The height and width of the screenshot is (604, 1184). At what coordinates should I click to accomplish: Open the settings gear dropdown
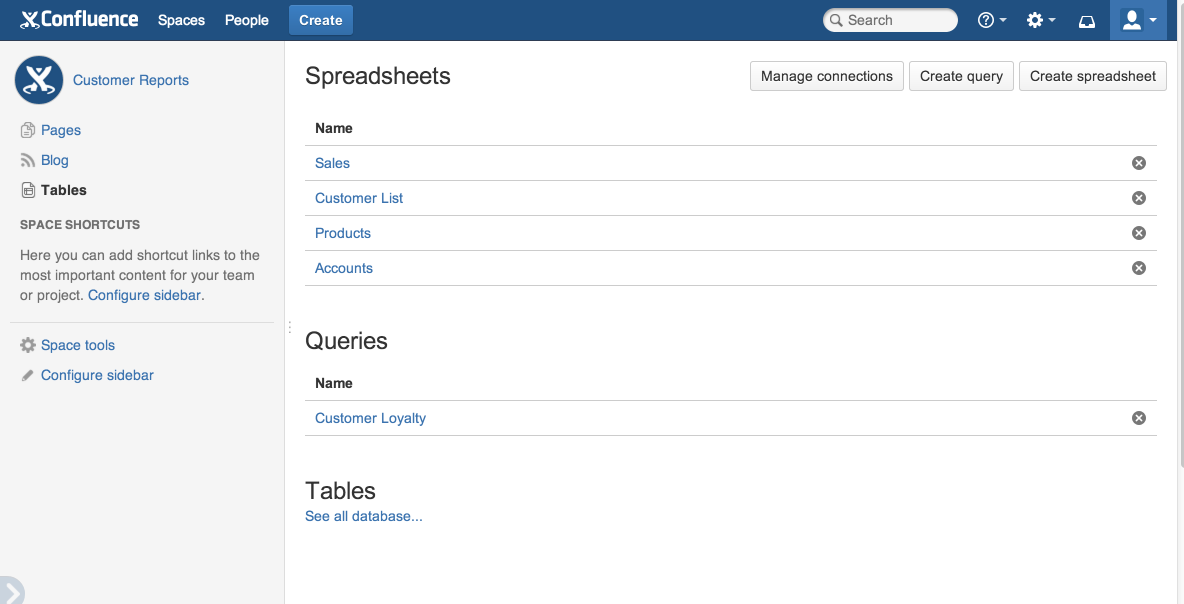tap(1041, 20)
